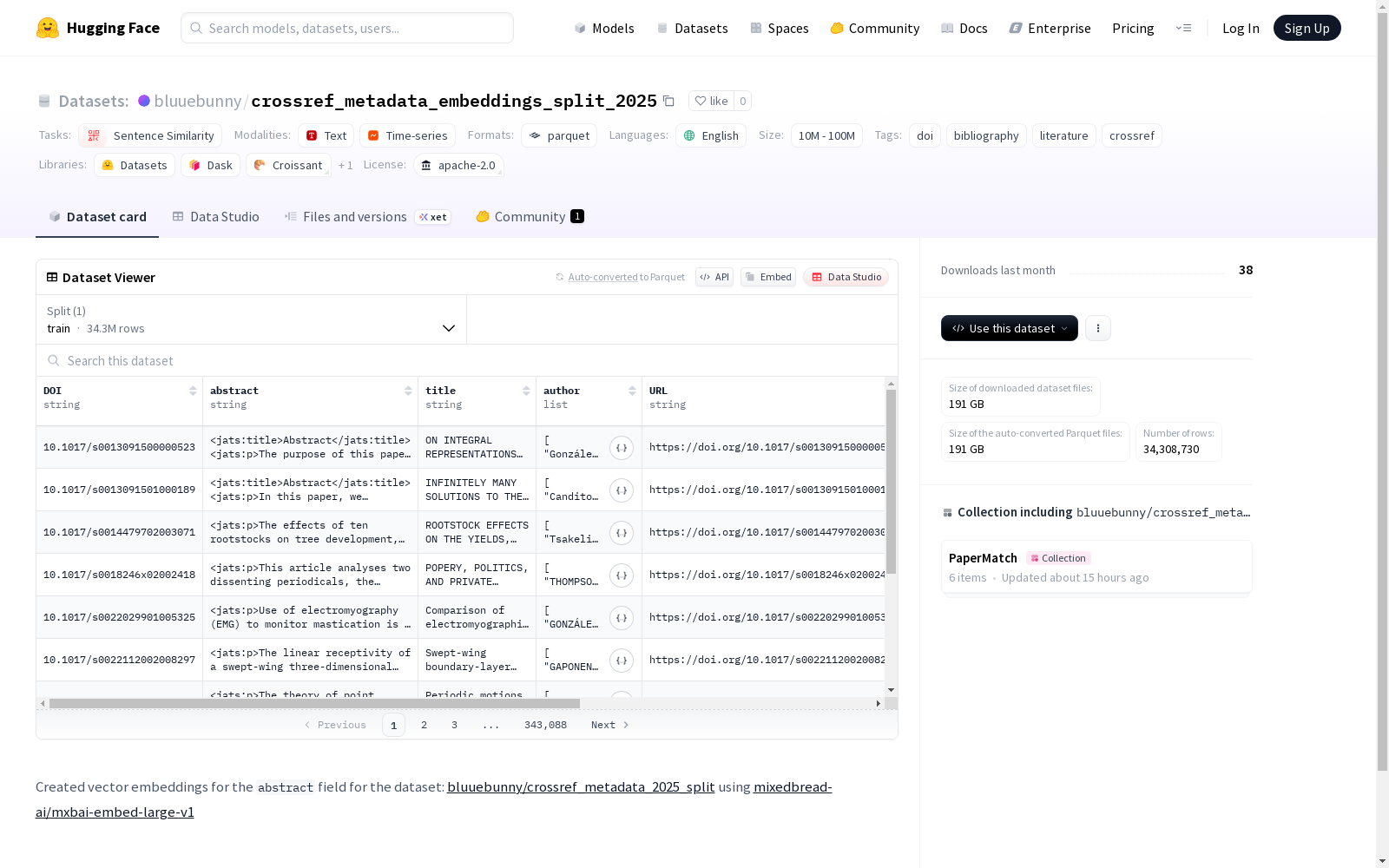Select the Time-series modality tag
The height and width of the screenshot is (868, 1389).
tap(407, 135)
